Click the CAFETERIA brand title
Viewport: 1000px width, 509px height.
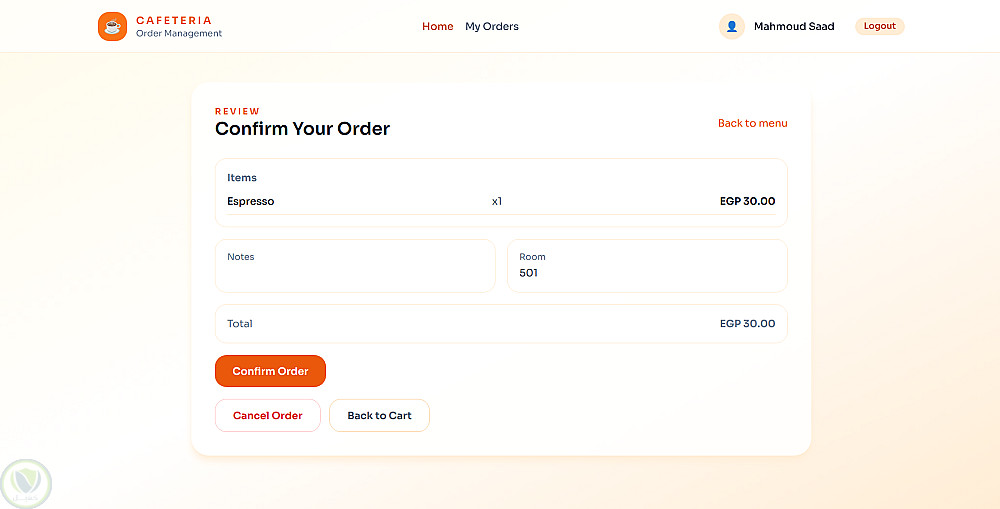174,20
